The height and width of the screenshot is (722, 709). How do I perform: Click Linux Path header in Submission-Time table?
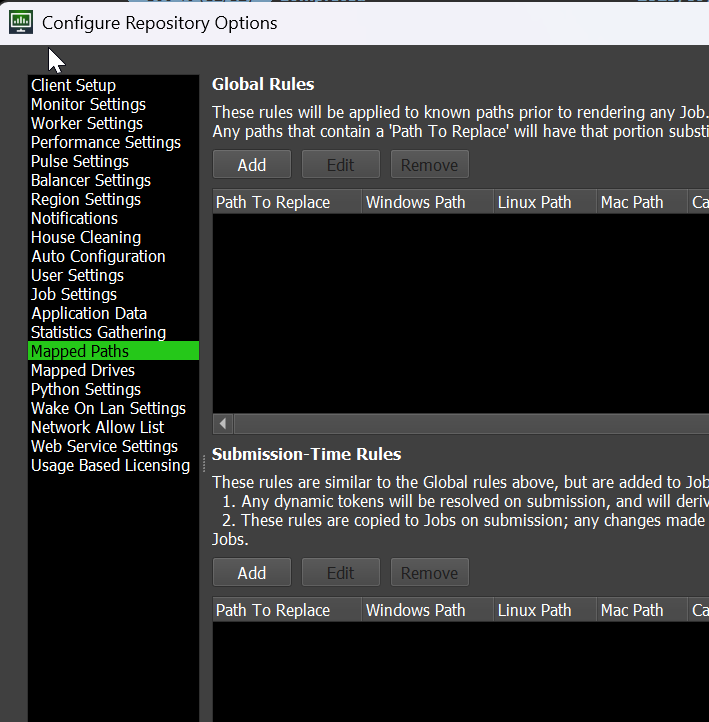coord(535,610)
